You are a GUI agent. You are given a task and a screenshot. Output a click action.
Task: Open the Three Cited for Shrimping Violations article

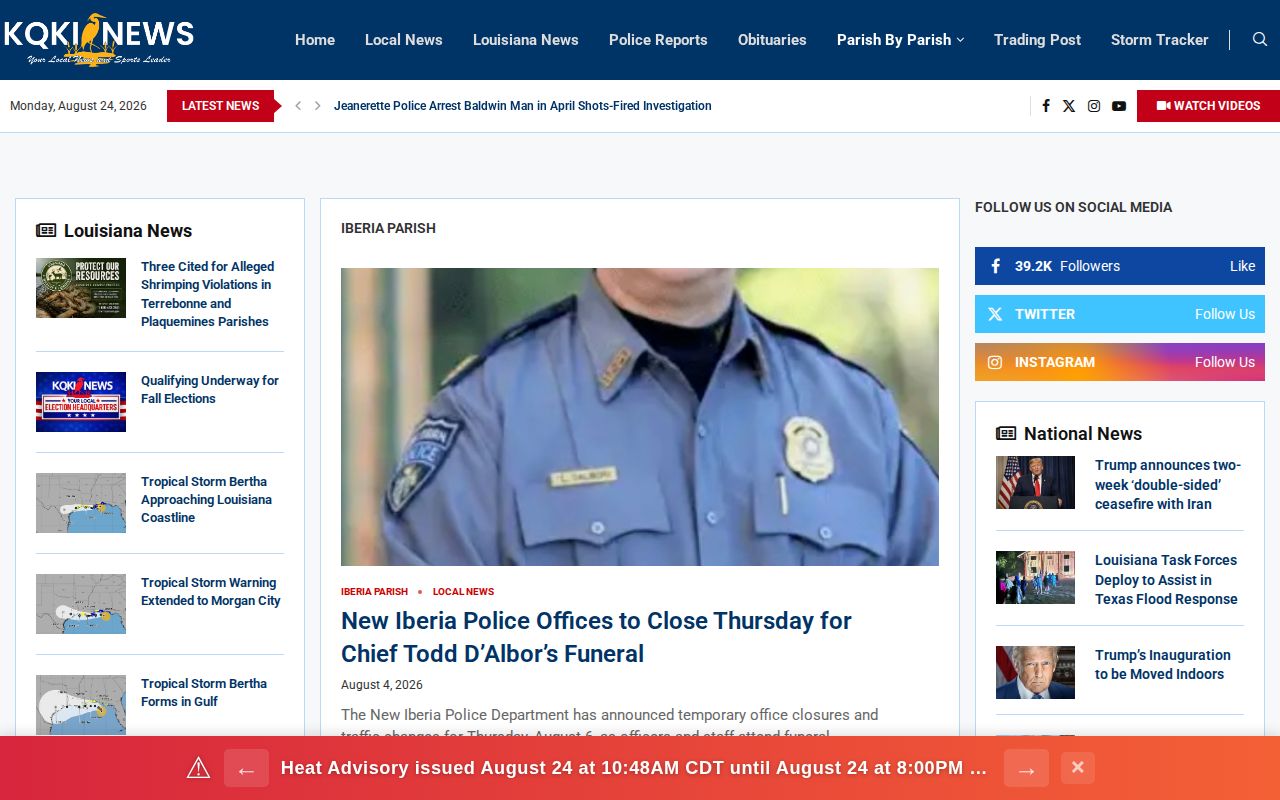tap(207, 294)
